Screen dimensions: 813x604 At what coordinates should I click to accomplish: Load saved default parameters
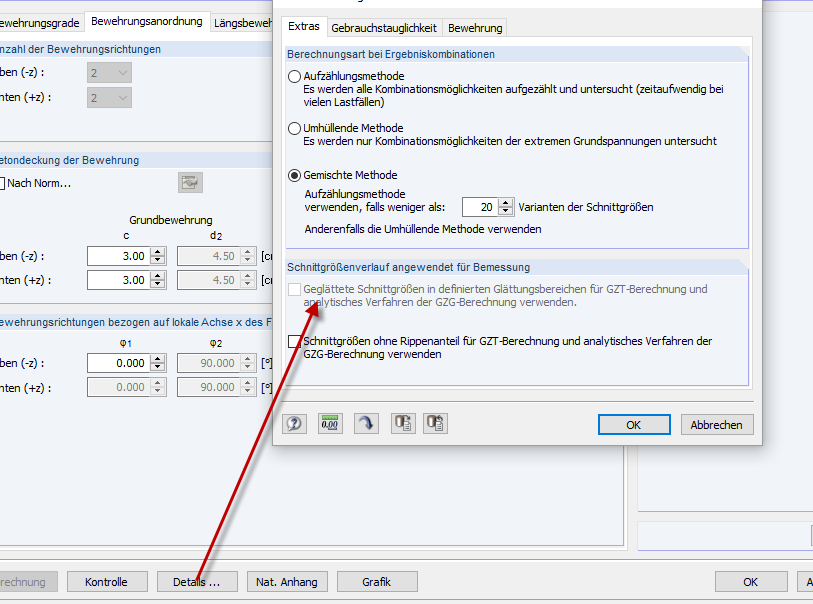pos(435,422)
